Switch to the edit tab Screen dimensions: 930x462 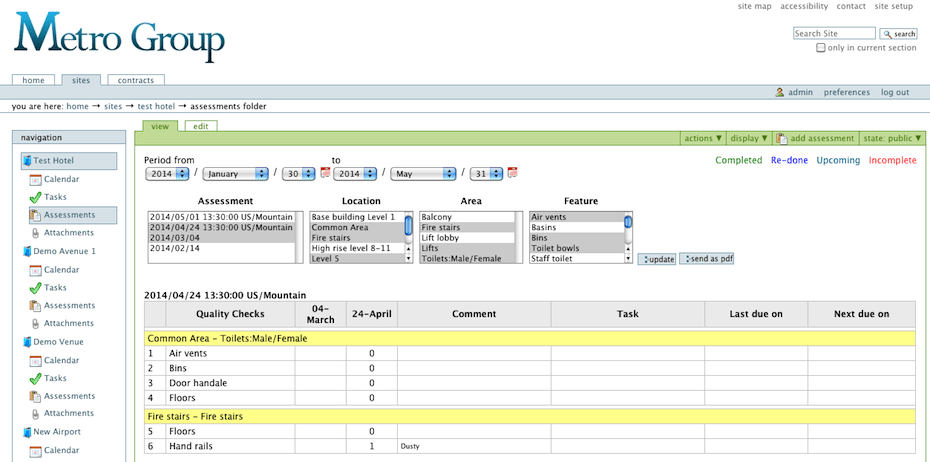point(201,126)
